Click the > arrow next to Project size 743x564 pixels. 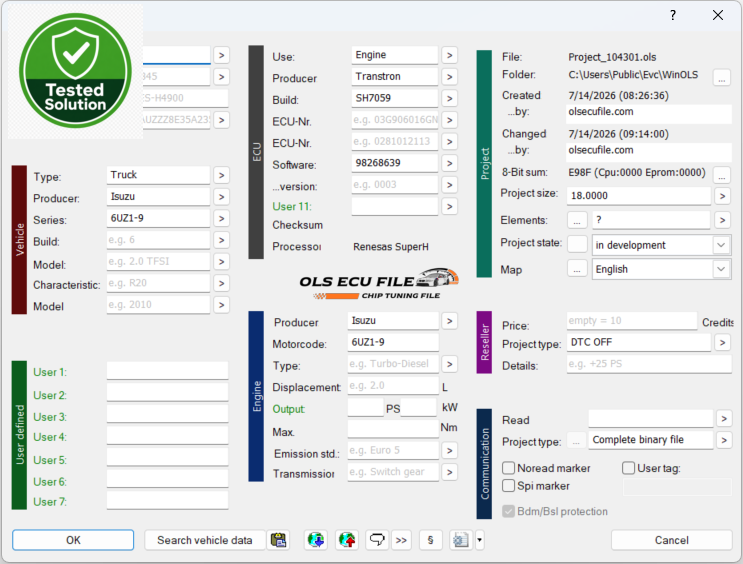(x=722, y=196)
